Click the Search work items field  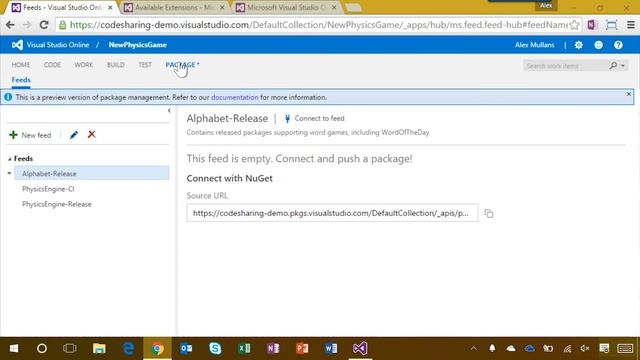coord(565,66)
